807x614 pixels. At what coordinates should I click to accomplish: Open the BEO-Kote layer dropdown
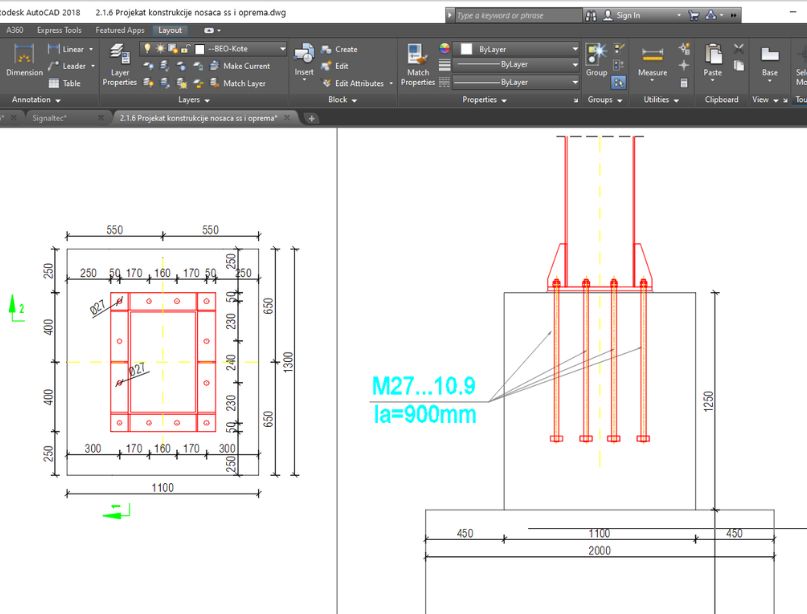[283, 48]
